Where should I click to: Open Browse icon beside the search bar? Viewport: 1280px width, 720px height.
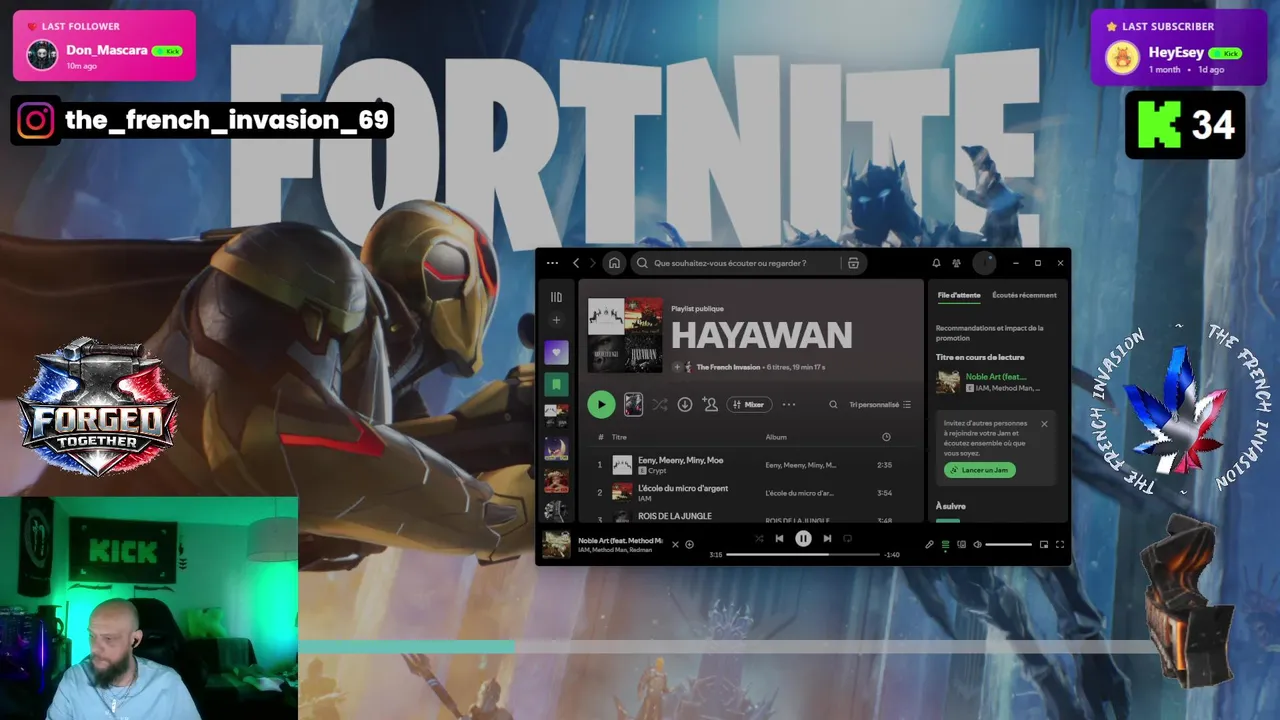point(853,263)
